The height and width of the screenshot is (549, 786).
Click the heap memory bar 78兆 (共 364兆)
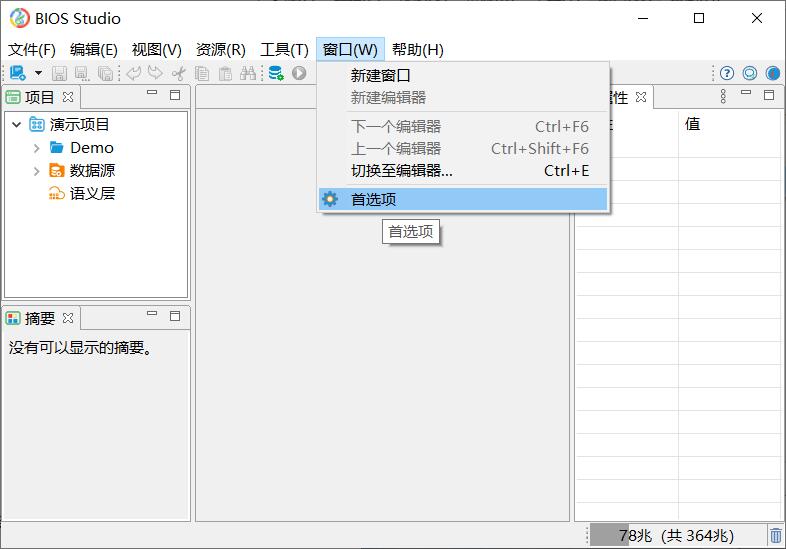click(x=676, y=535)
